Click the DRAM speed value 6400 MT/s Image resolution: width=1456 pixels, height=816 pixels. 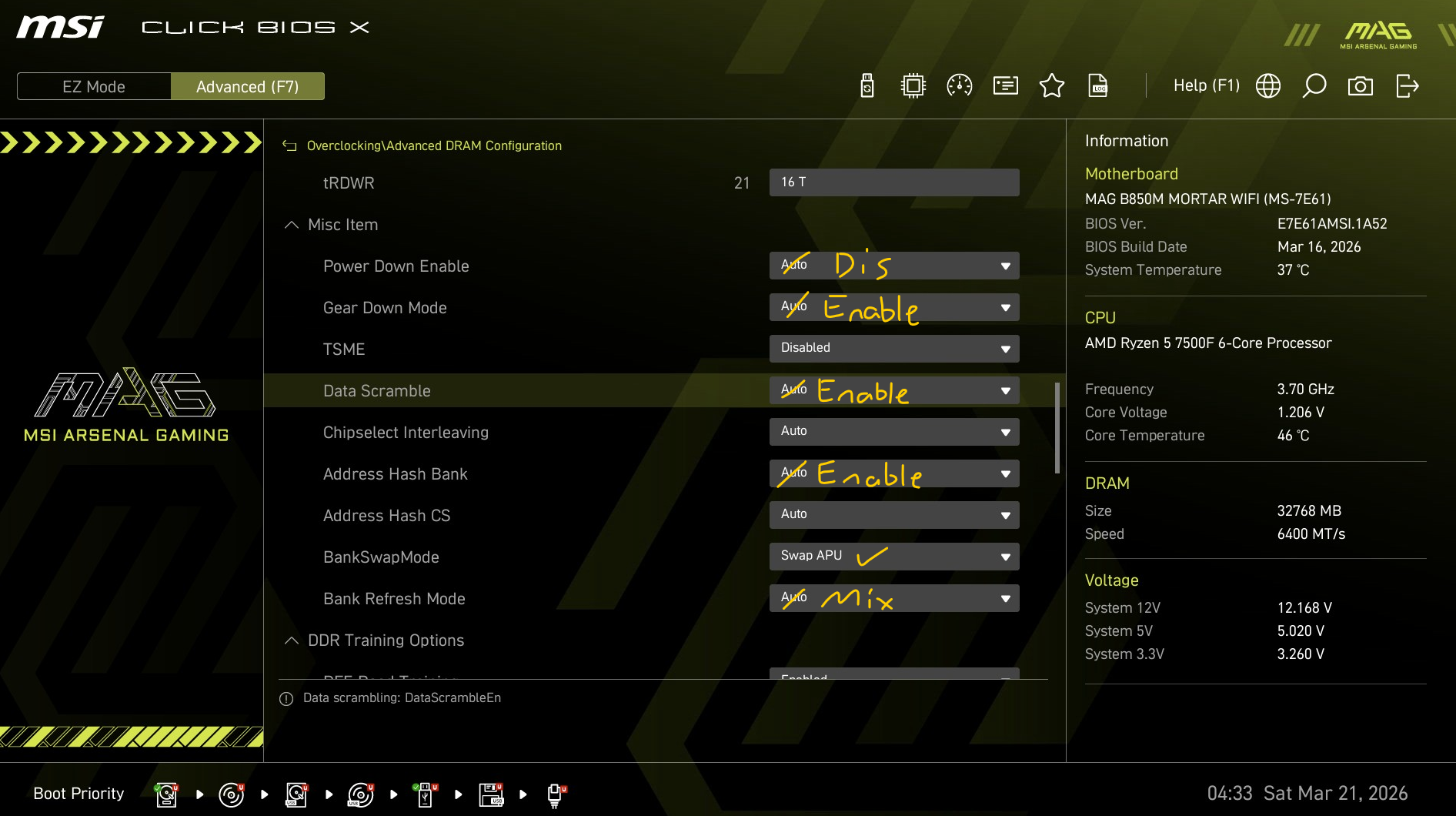[1311, 534]
